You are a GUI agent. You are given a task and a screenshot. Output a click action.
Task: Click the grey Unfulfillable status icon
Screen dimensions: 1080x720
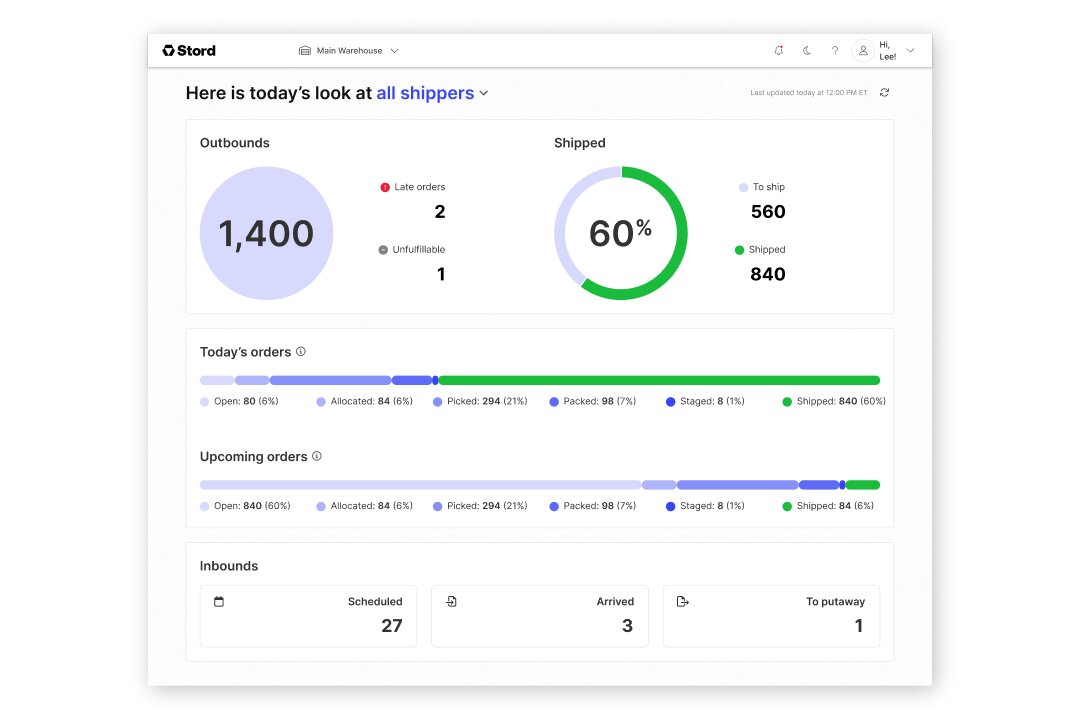[x=383, y=250]
